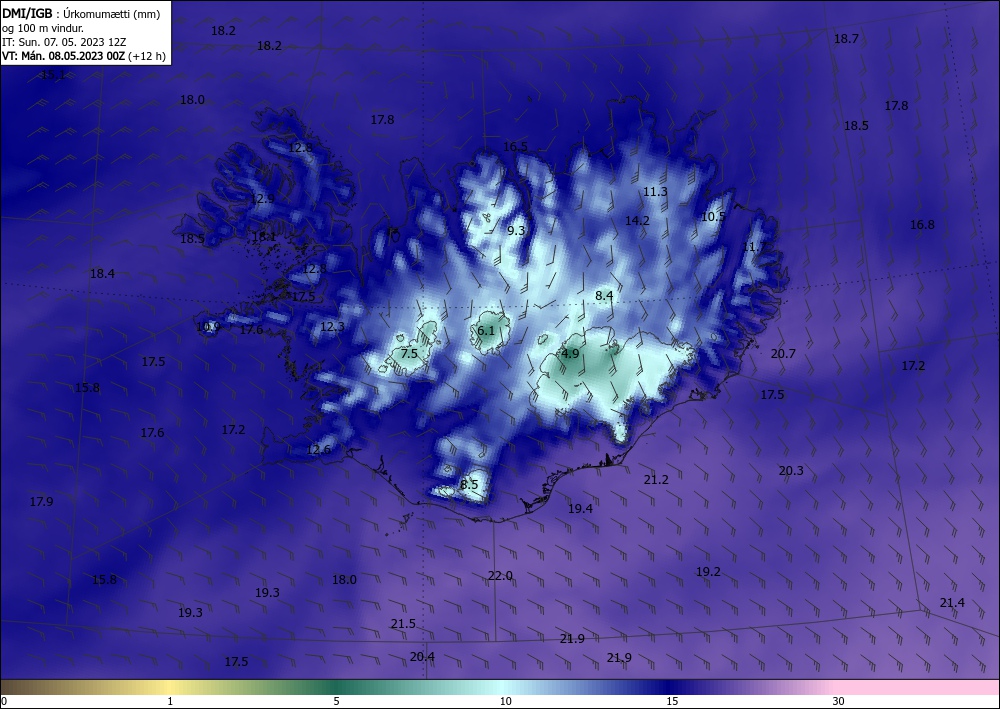The image size is (1000, 709).
Task: Click the 20.3 value label
Action: (x=791, y=471)
